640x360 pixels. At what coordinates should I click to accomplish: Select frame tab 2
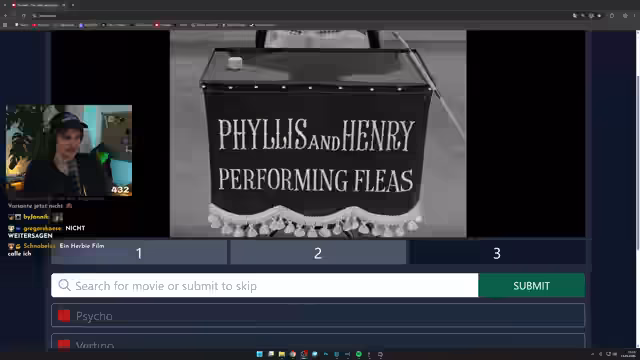318,252
